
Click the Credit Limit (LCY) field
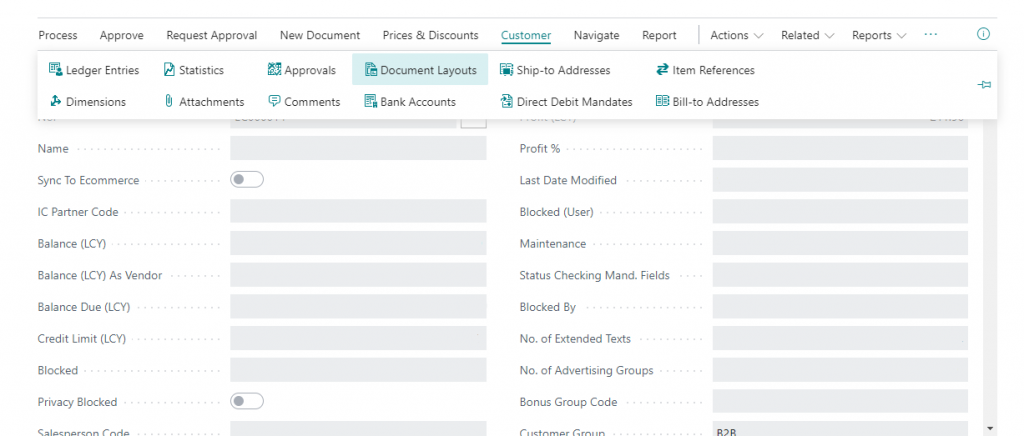358,338
